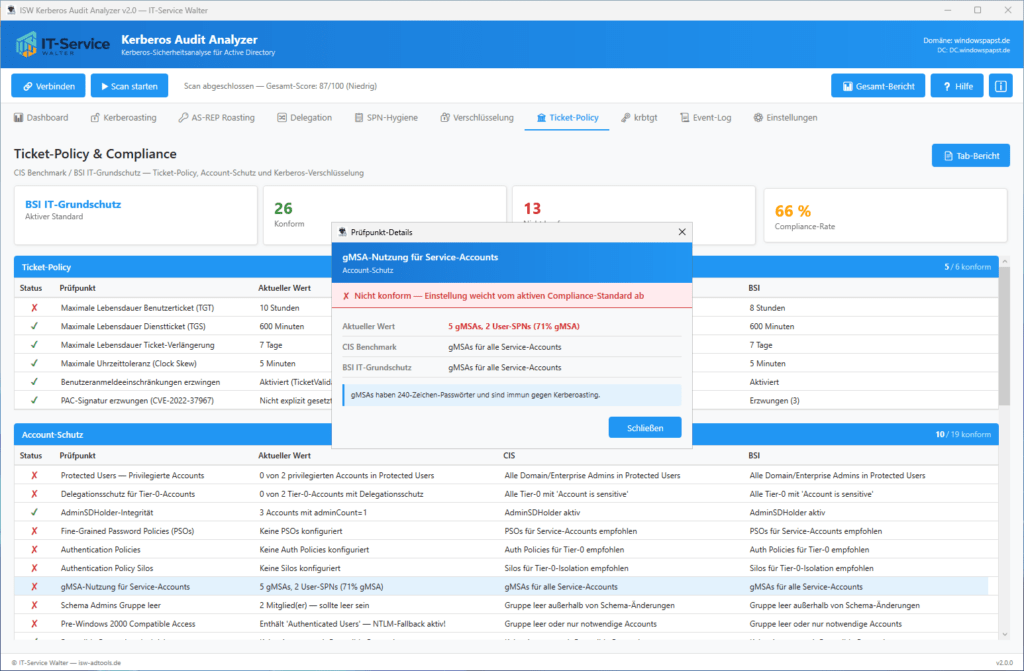Click the Account-Schutz section header
Image resolution: width=1024 pixels, height=671 pixels.
click(506, 434)
